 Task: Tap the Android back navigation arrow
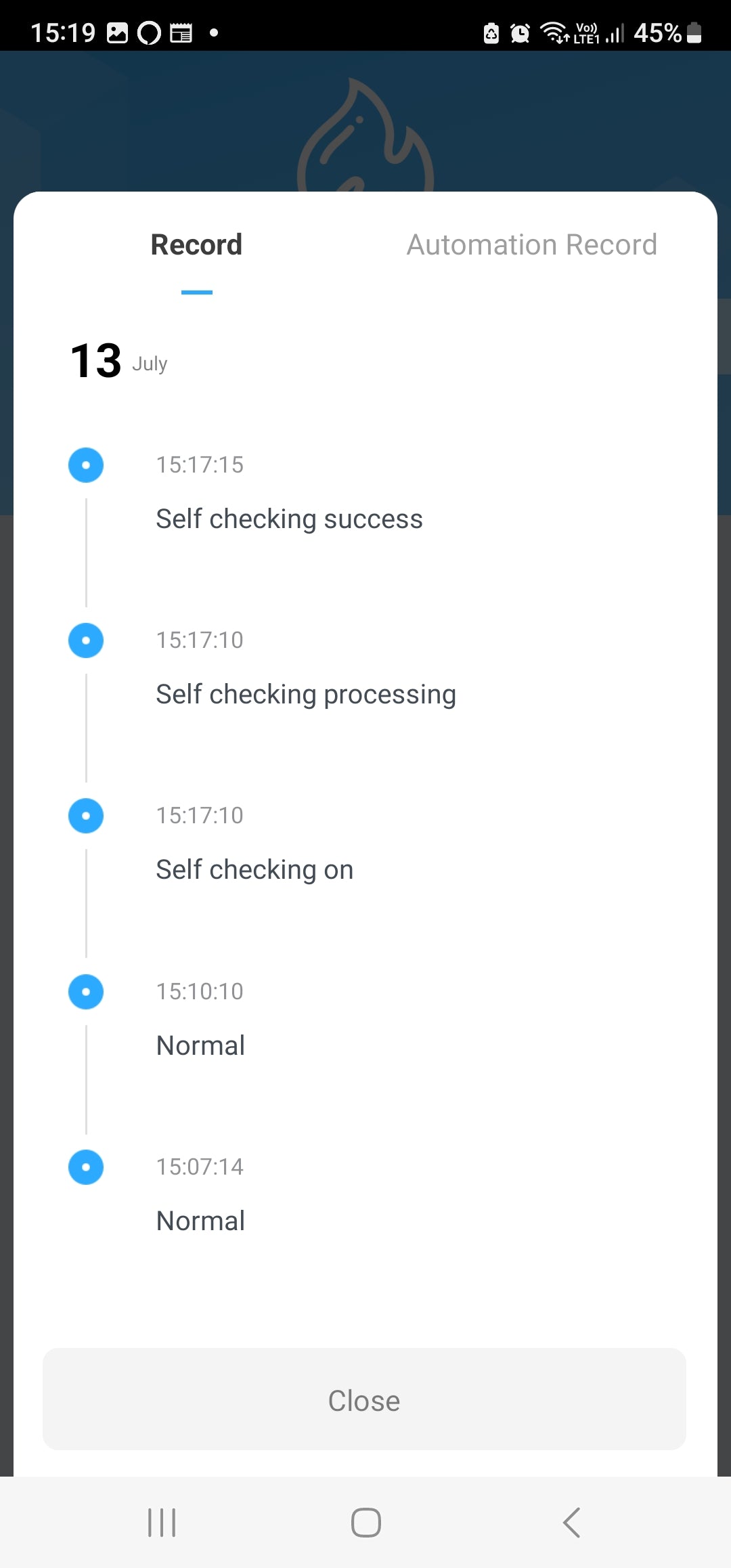(x=571, y=1523)
